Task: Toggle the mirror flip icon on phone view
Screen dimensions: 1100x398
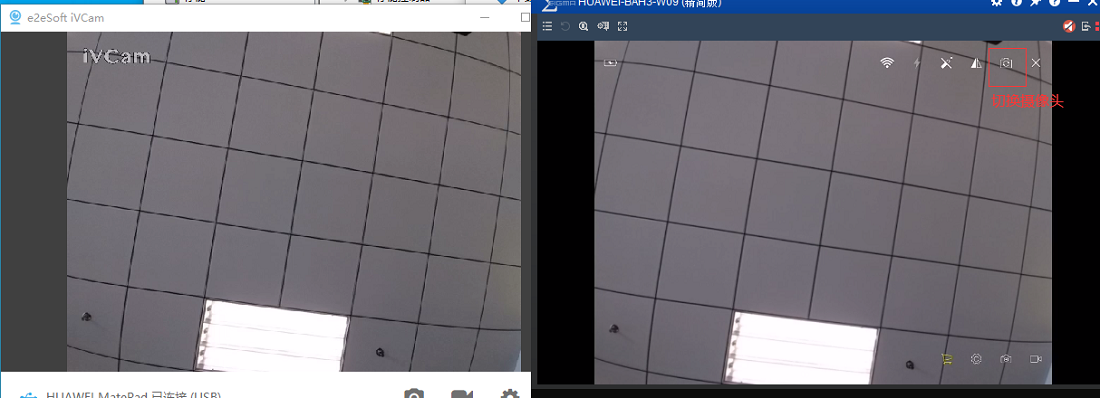Action: (x=976, y=63)
